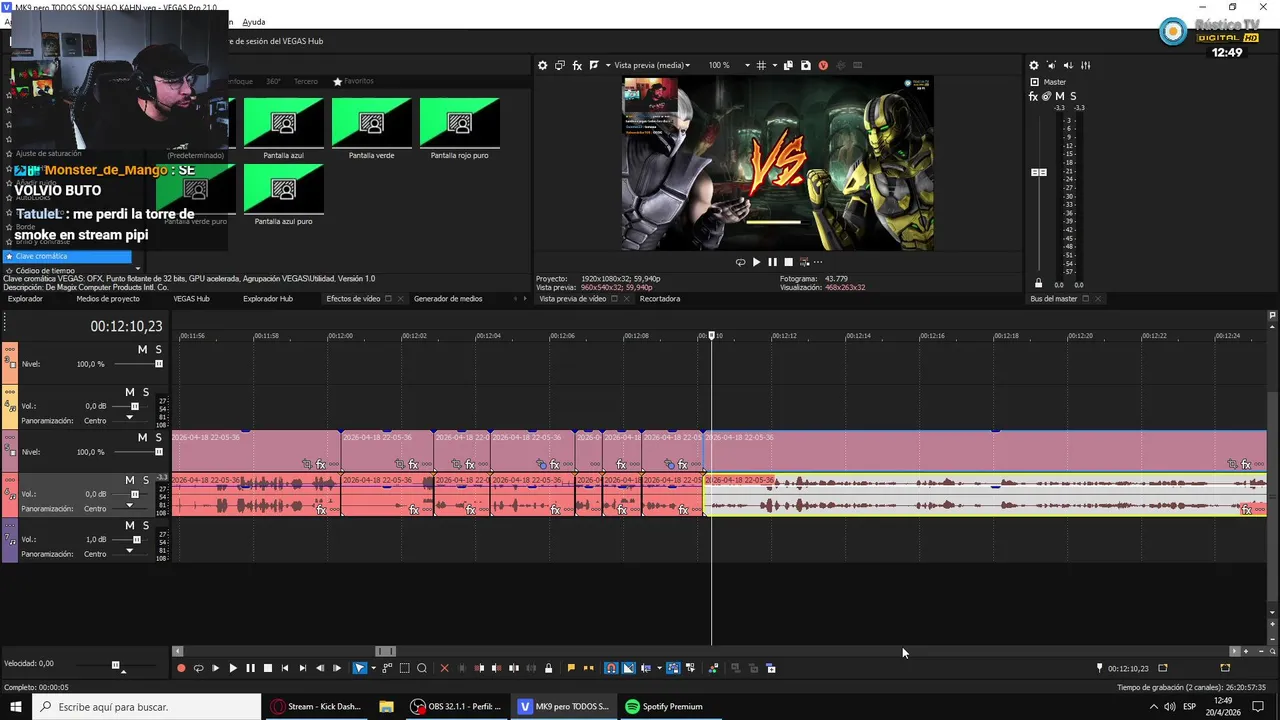Screen dimensions: 1280x720
Task: Click the Trim Start icon in toolbar
Action: click(x=479, y=668)
